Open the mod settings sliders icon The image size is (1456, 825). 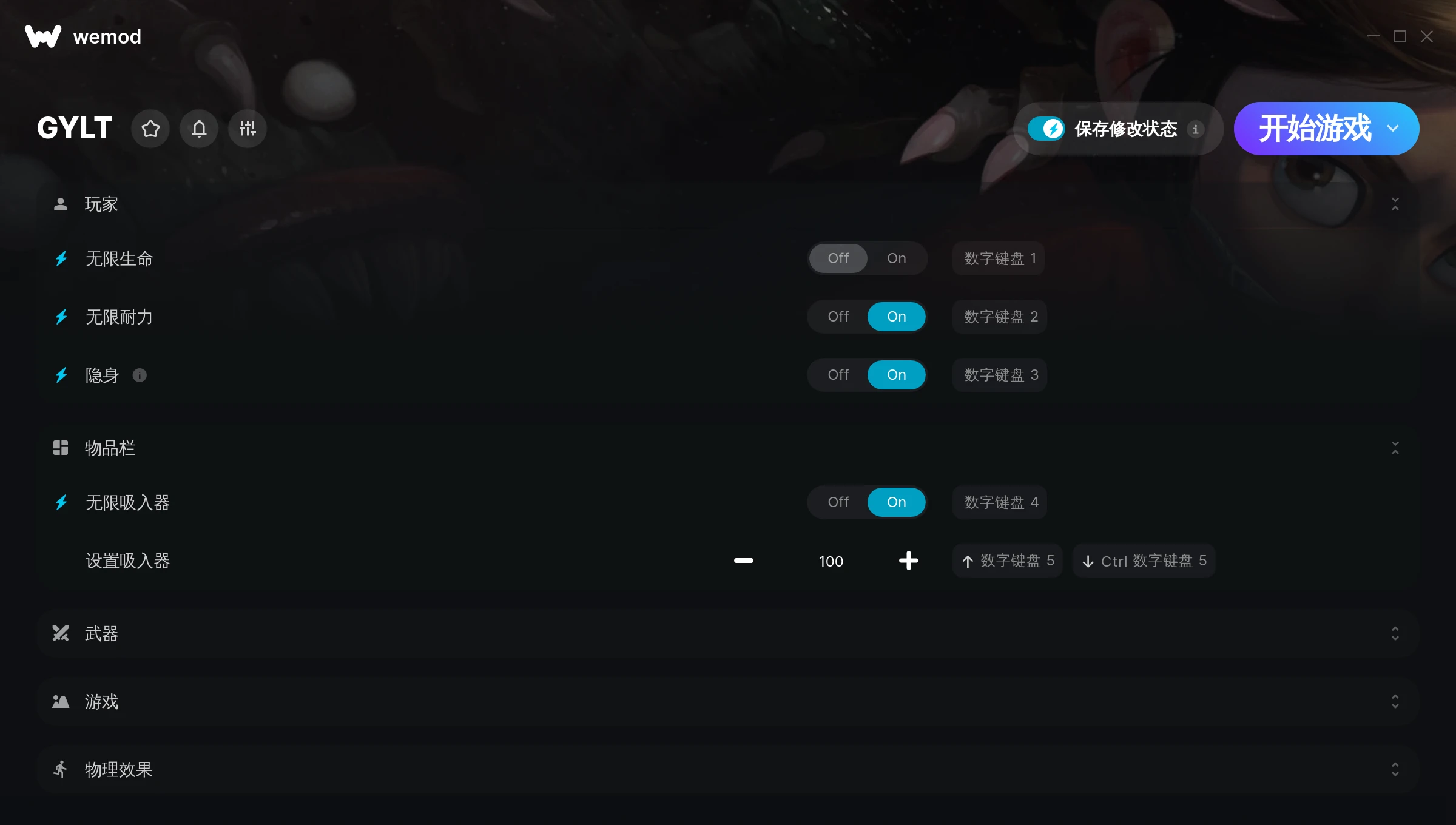coord(248,129)
